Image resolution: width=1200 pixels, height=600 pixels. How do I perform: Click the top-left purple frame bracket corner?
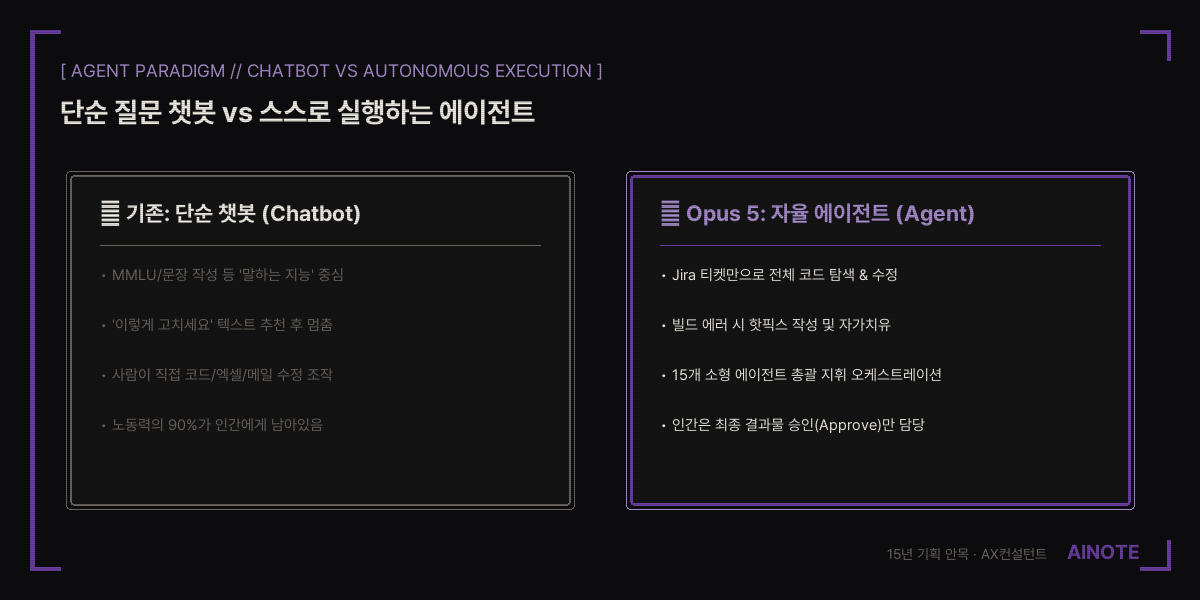pos(45,45)
